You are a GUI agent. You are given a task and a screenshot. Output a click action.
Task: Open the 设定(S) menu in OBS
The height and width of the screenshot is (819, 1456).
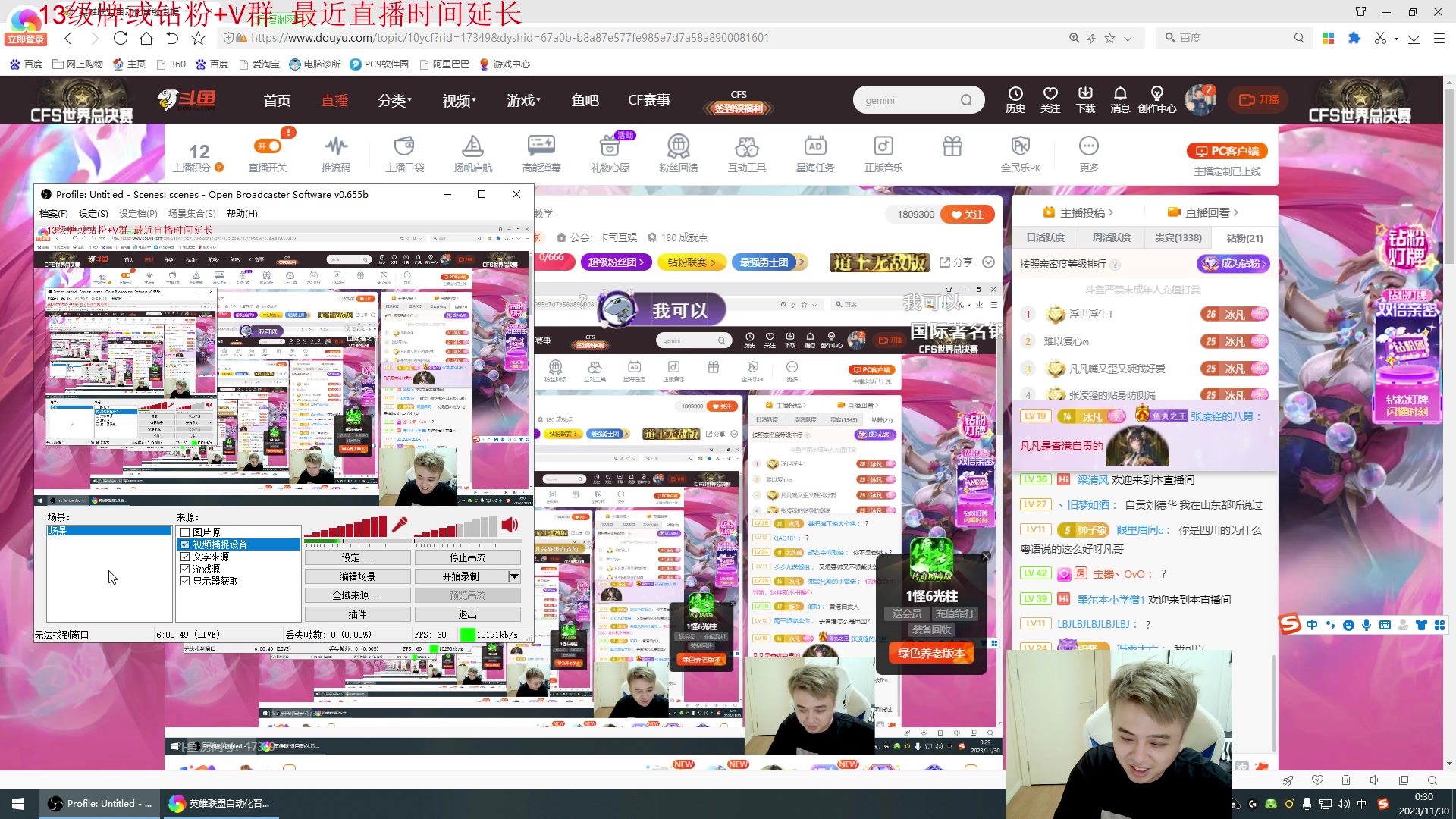point(93,214)
